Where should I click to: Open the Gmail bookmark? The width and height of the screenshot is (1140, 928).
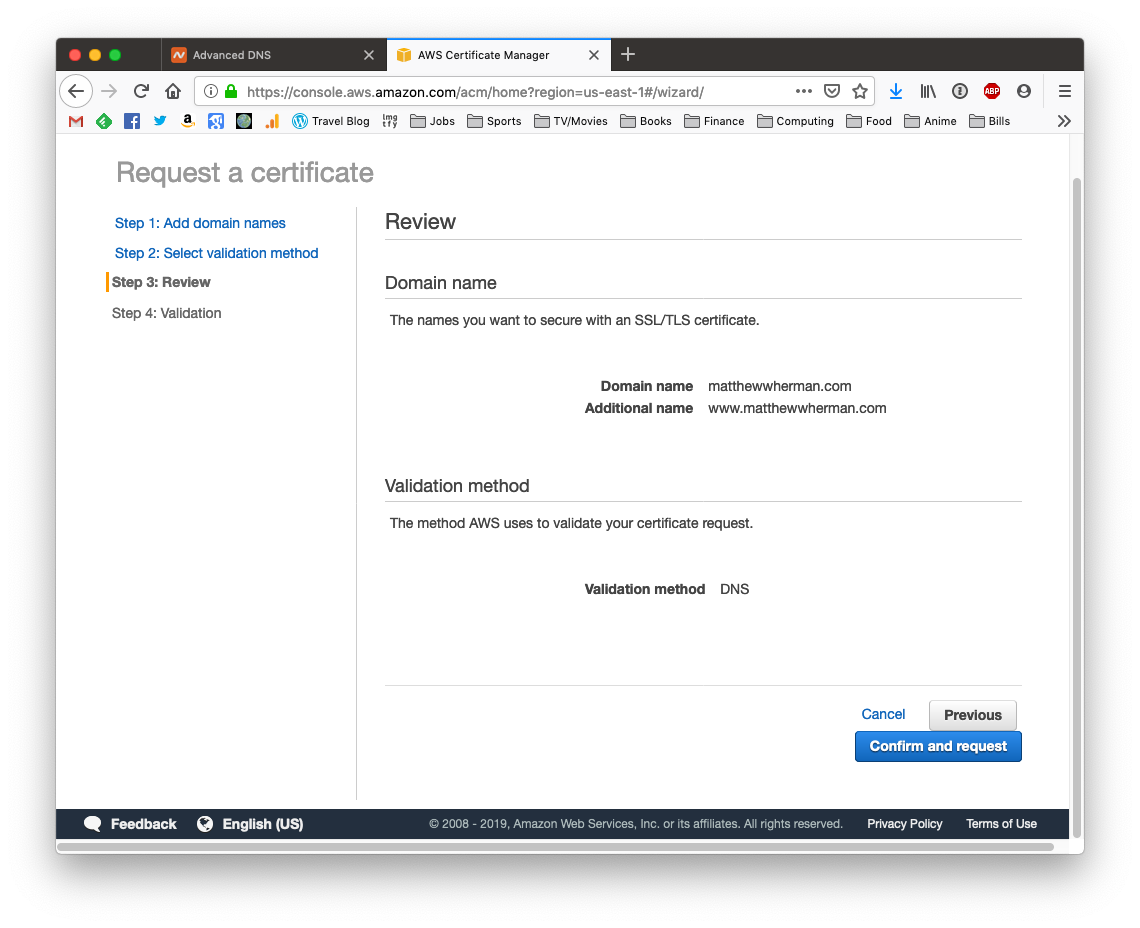point(76,121)
